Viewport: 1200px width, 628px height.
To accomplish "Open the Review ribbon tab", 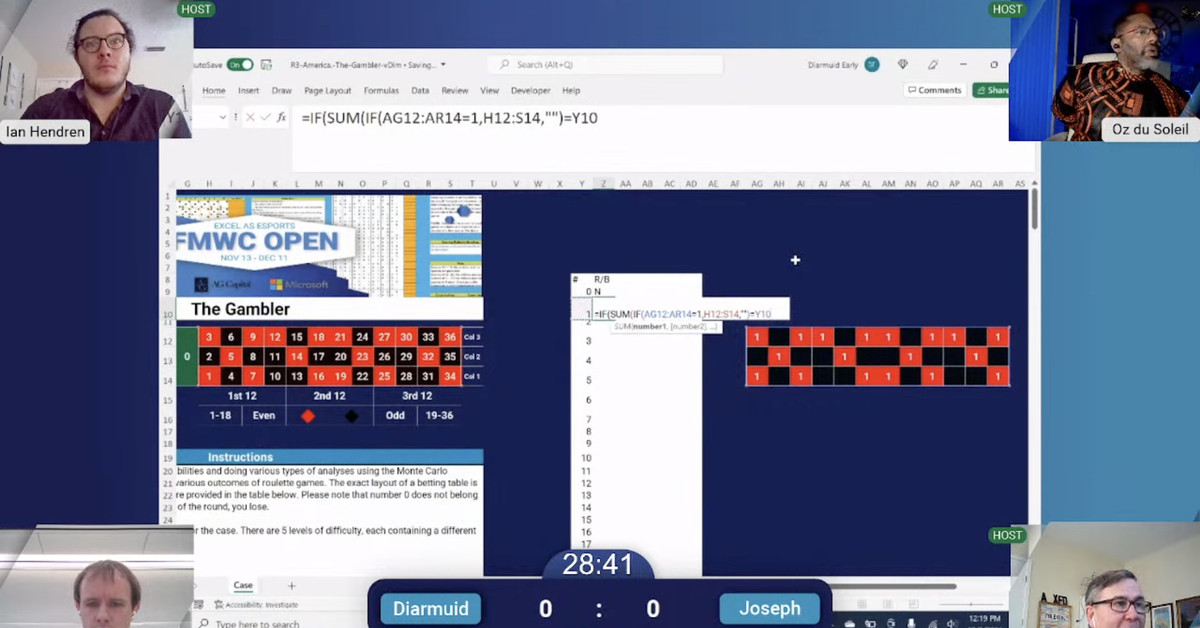I will [455, 90].
